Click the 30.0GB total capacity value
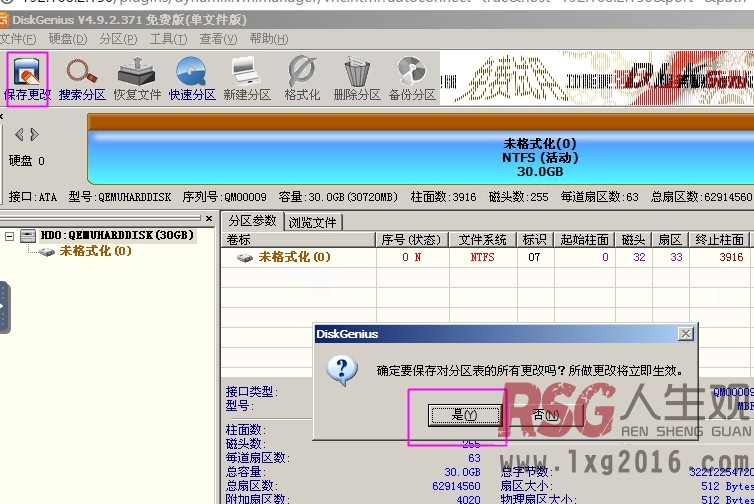Viewport: 754px width, 504px height. [462, 472]
